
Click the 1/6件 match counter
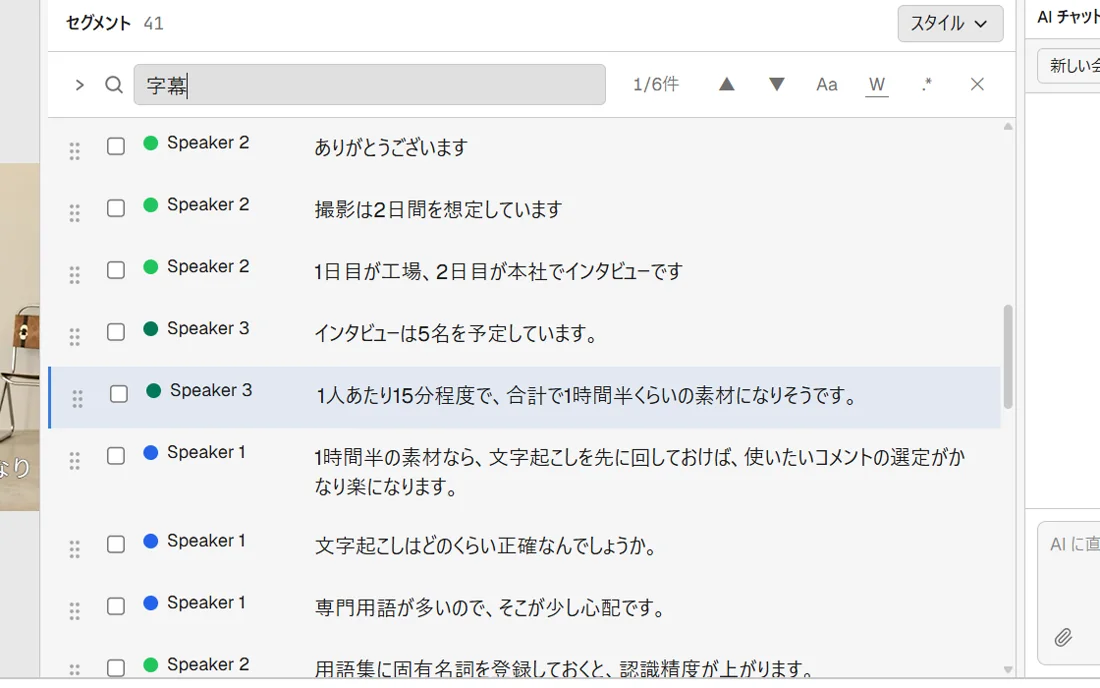pos(656,85)
